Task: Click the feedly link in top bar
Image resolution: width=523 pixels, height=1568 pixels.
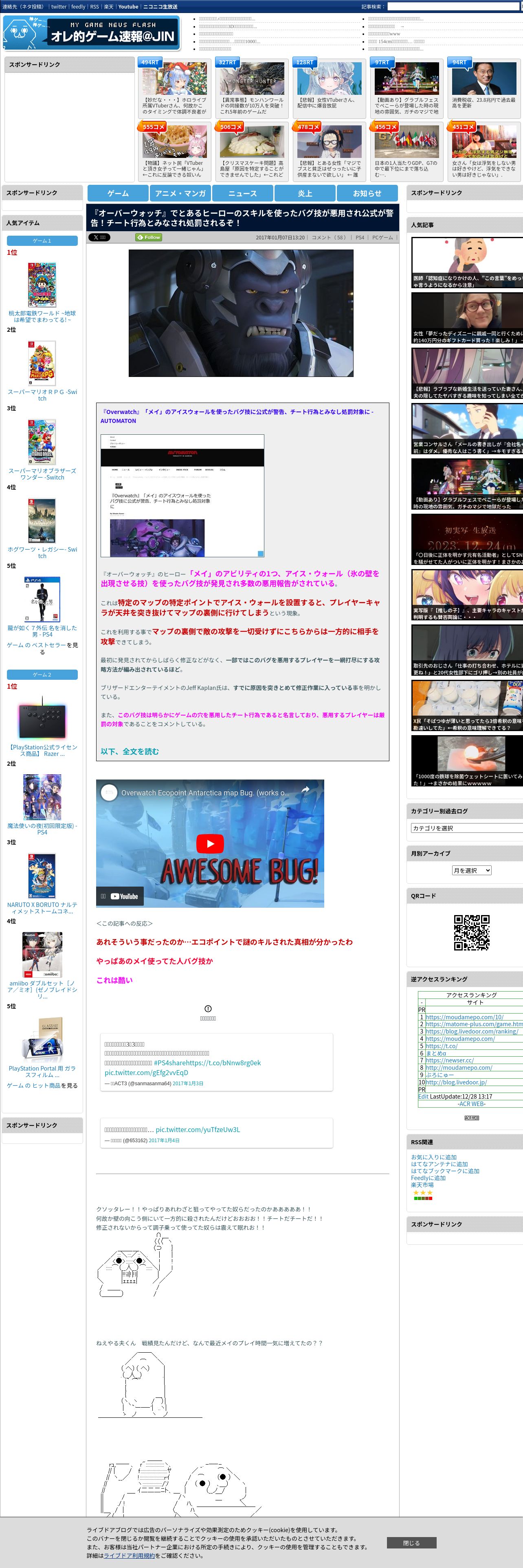Action: pyautogui.click(x=78, y=7)
